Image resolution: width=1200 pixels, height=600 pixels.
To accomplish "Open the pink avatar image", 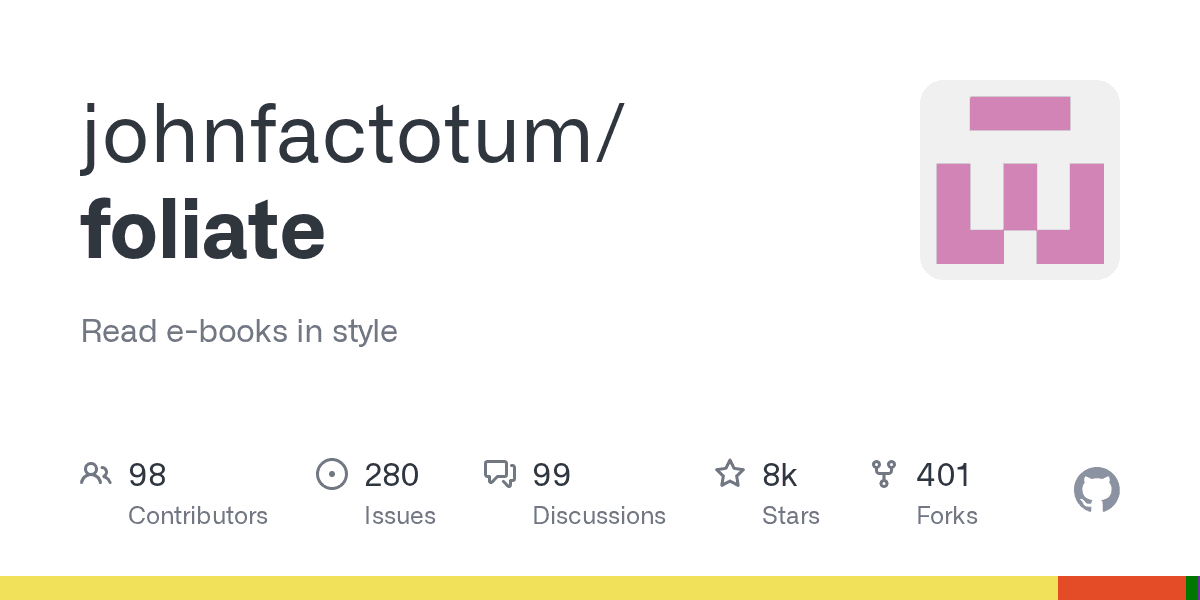I will tap(1020, 180).
